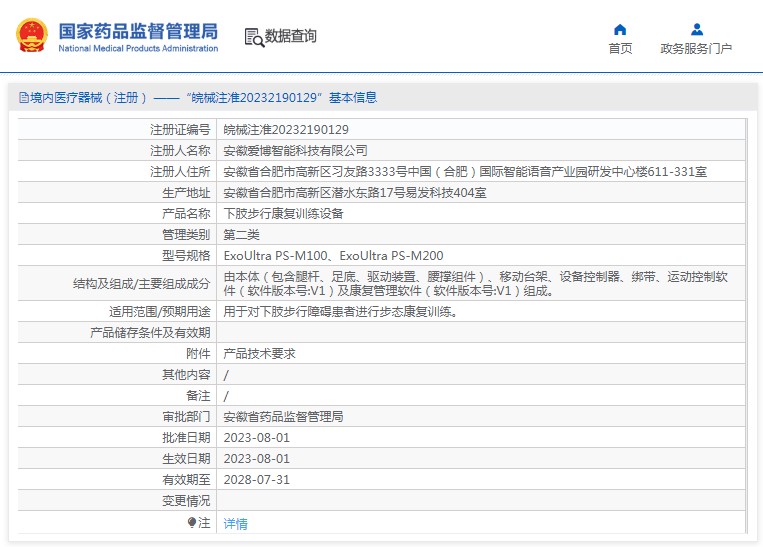Click the 首页 home icon
The width and height of the screenshot is (763, 547).
coord(620,30)
